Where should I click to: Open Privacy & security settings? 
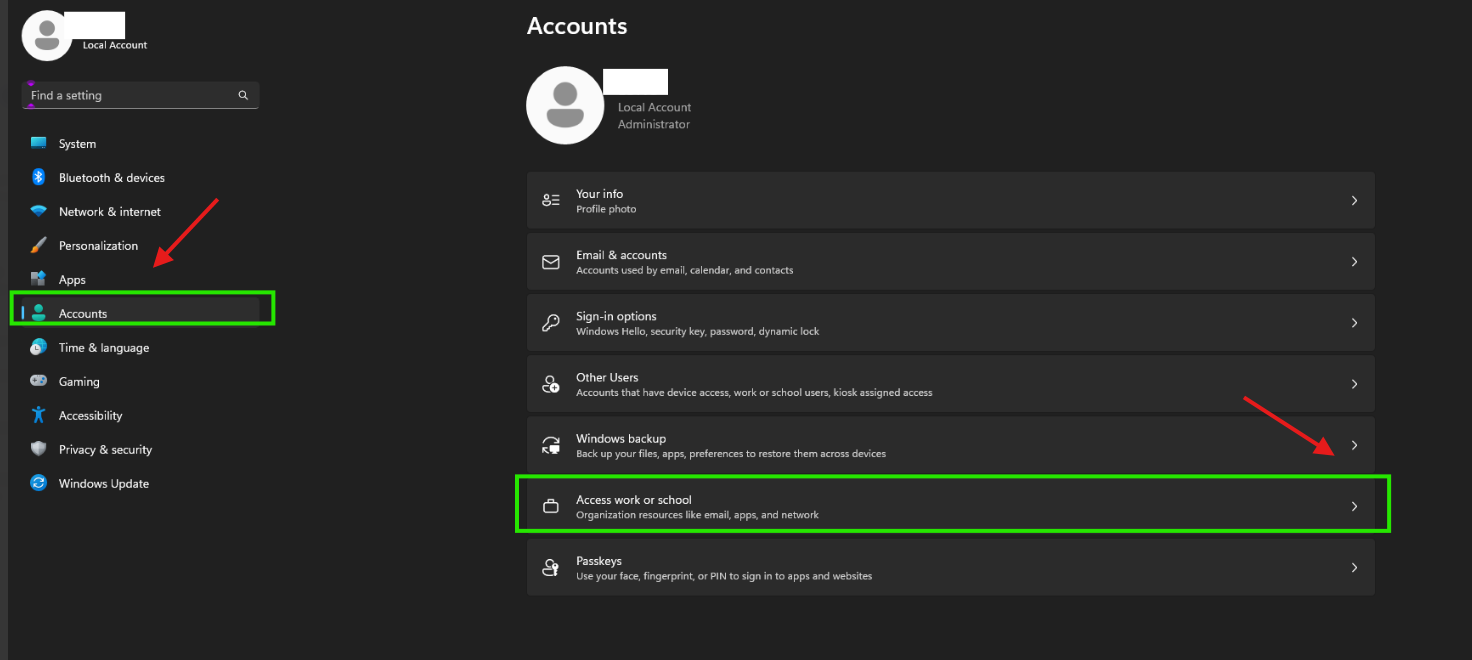coord(105,450)
